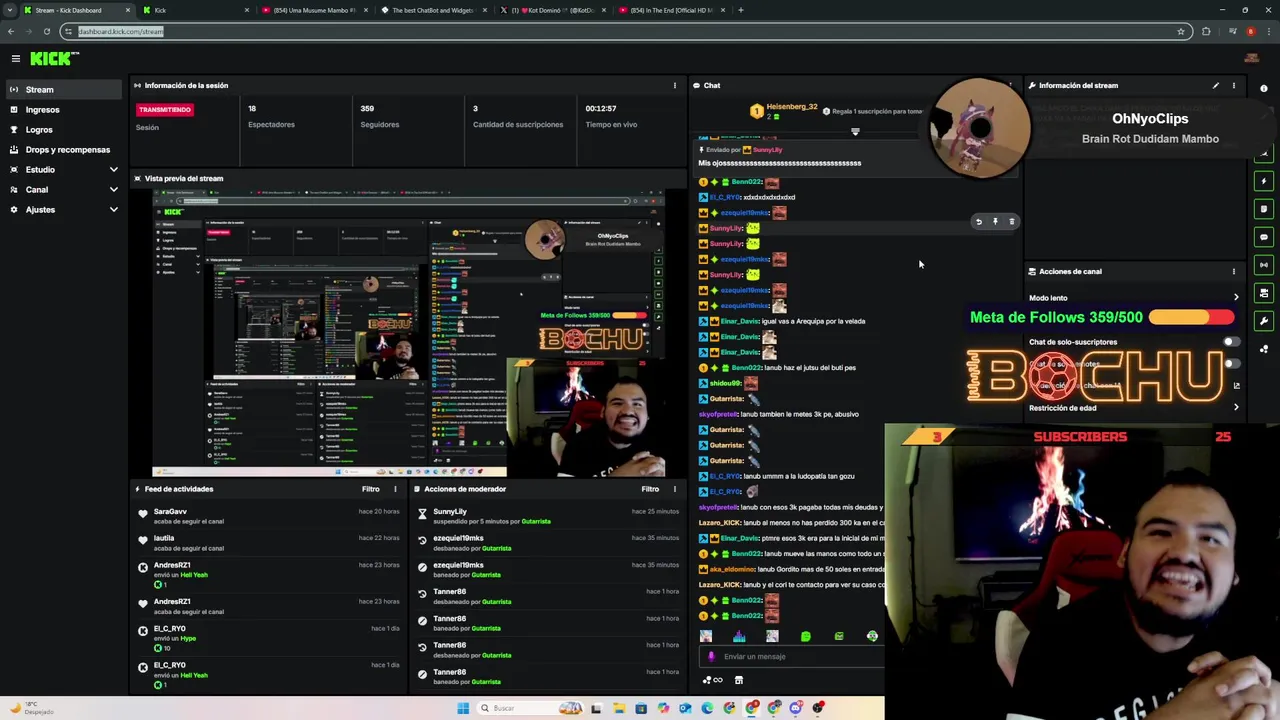
Task: Select the equalizer bars emote in chat
Action: tap(739, 636)
